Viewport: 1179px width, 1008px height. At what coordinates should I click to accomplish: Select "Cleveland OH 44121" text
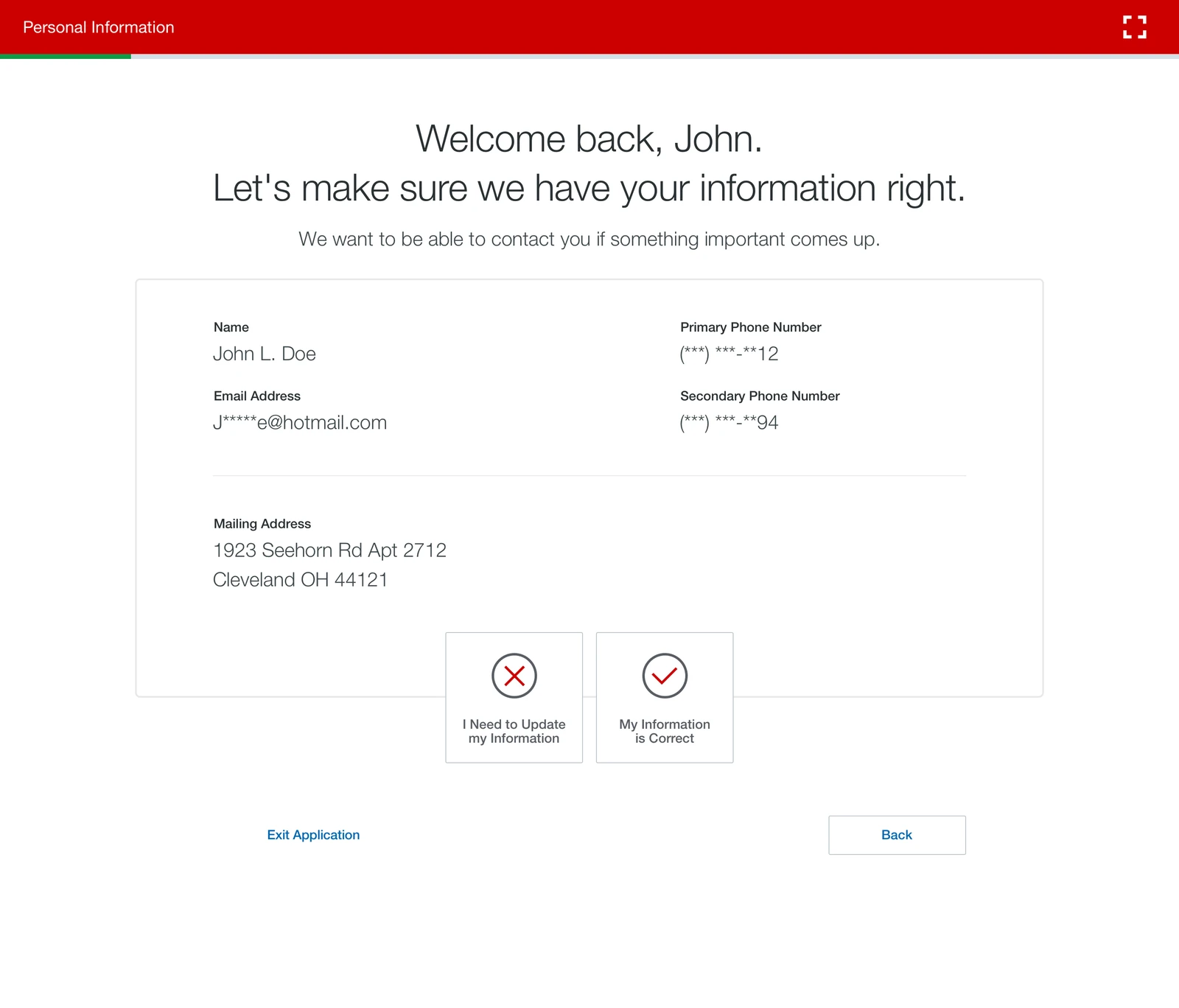pyautogui.click(x=300, y=580)
